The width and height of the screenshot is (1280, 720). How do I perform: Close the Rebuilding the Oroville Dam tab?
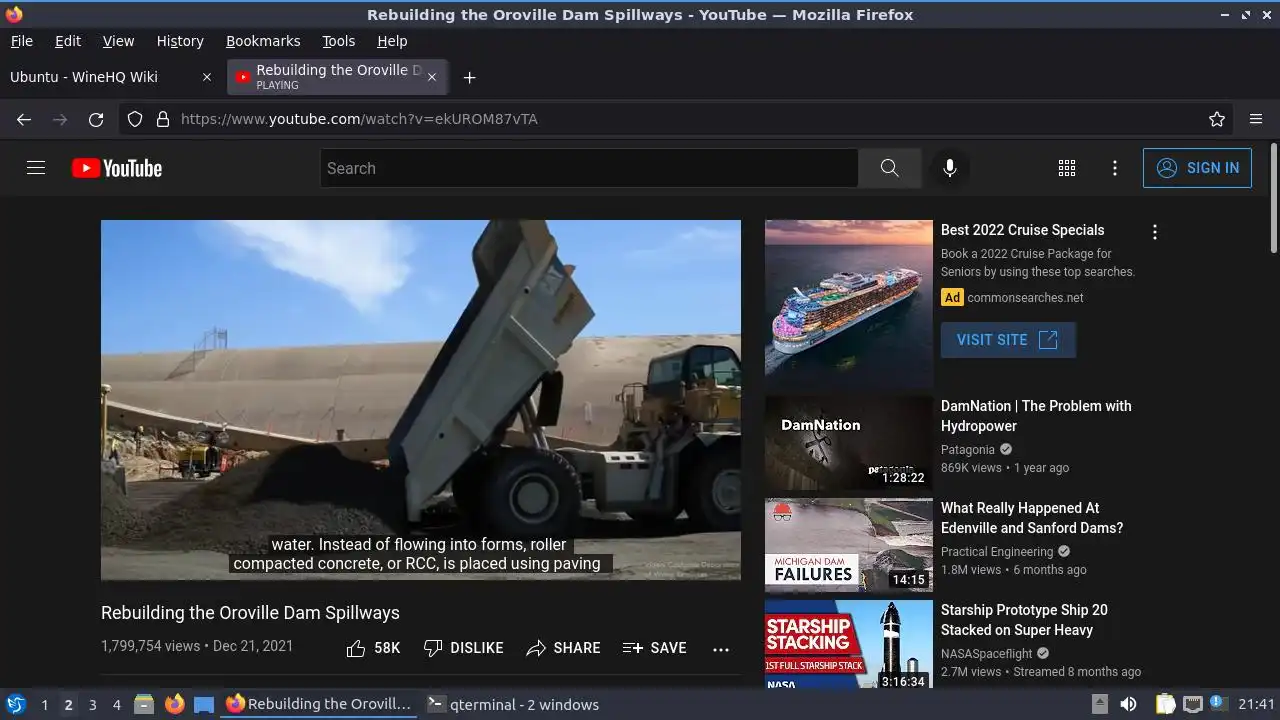pyautogui.click(x=432, y=77)
